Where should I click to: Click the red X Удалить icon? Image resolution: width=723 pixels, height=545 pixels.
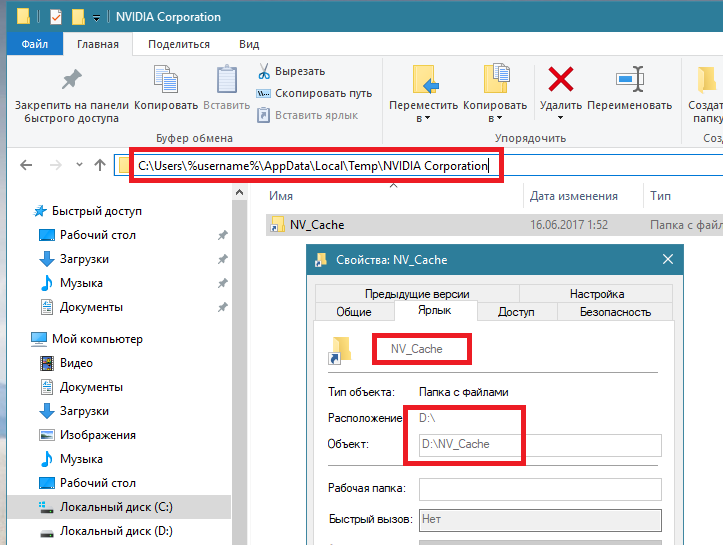(561, 79)
